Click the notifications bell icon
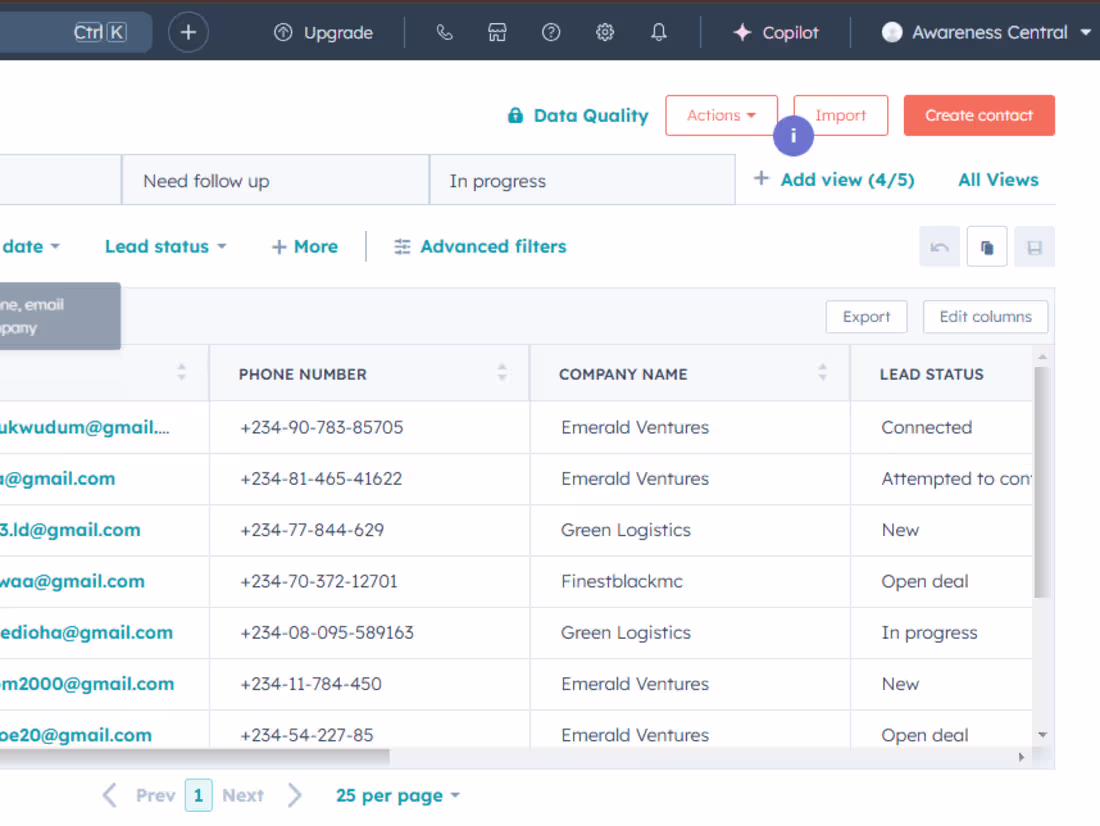 pos(658,32)
